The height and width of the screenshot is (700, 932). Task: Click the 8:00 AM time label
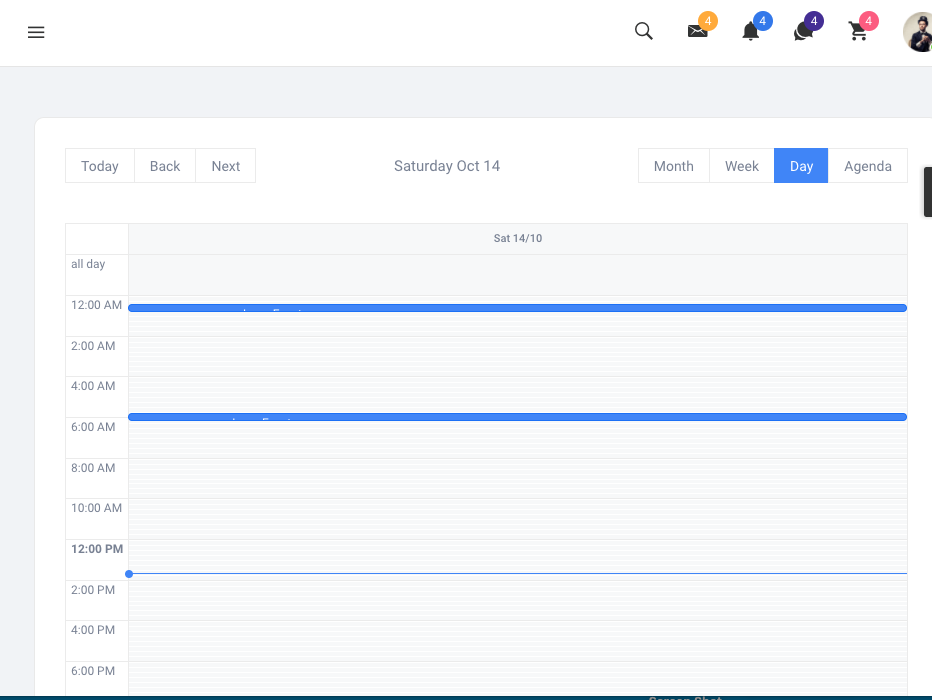[93, 468]
